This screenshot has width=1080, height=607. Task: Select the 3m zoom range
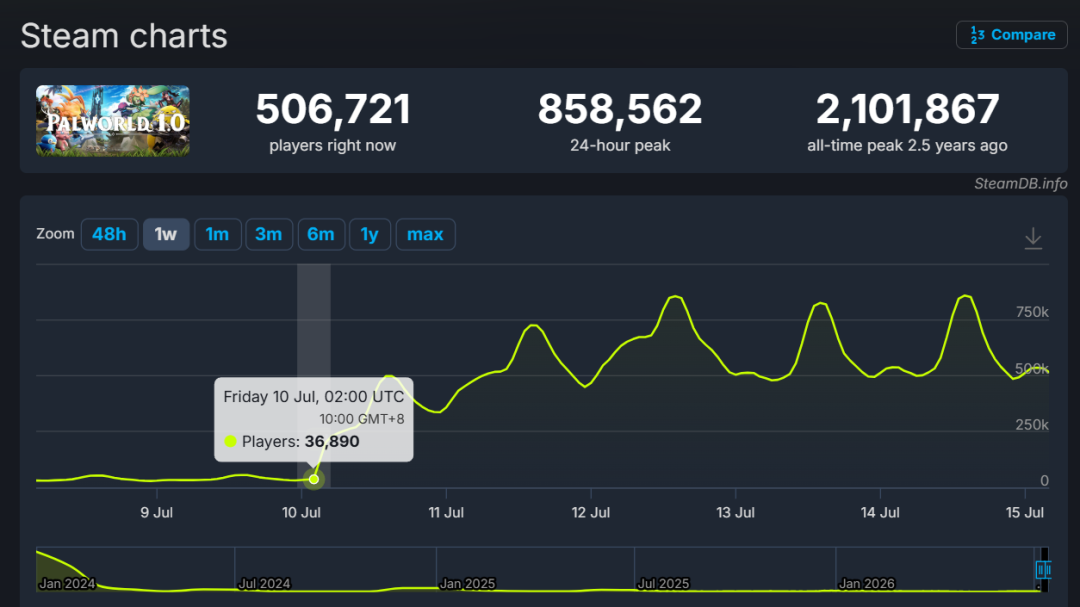click(269, 234)
